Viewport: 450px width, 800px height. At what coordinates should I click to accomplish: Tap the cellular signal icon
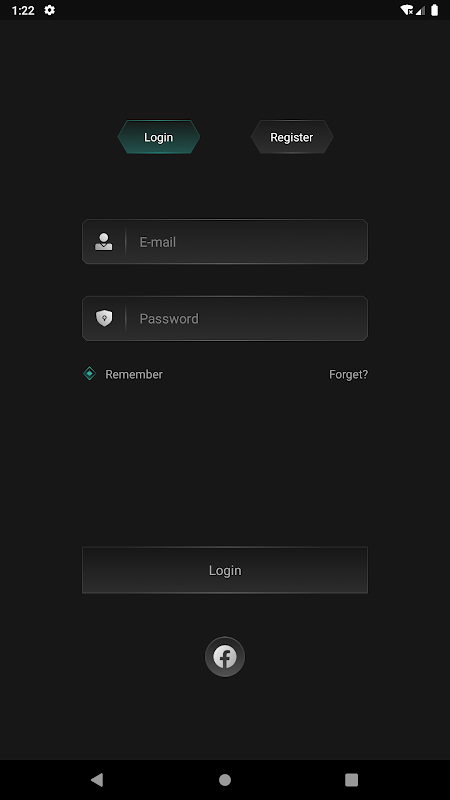(x=420, y=10)
